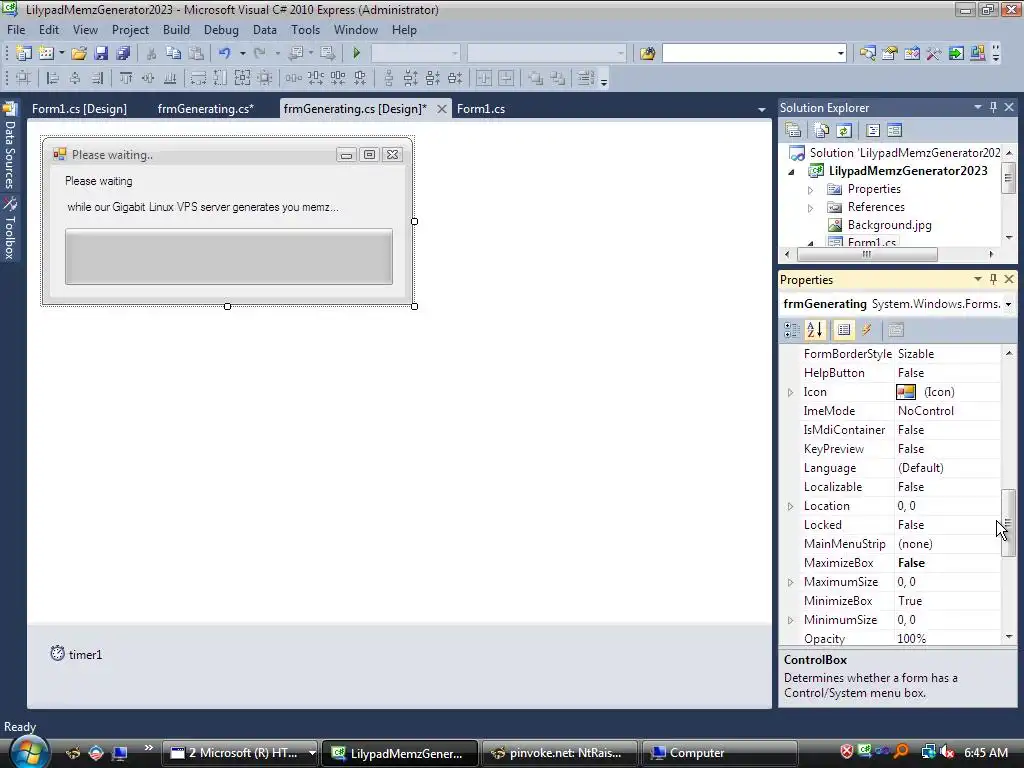Expand the MinimumSize property row
This screenshot has width=1024, height=768.
790,620
